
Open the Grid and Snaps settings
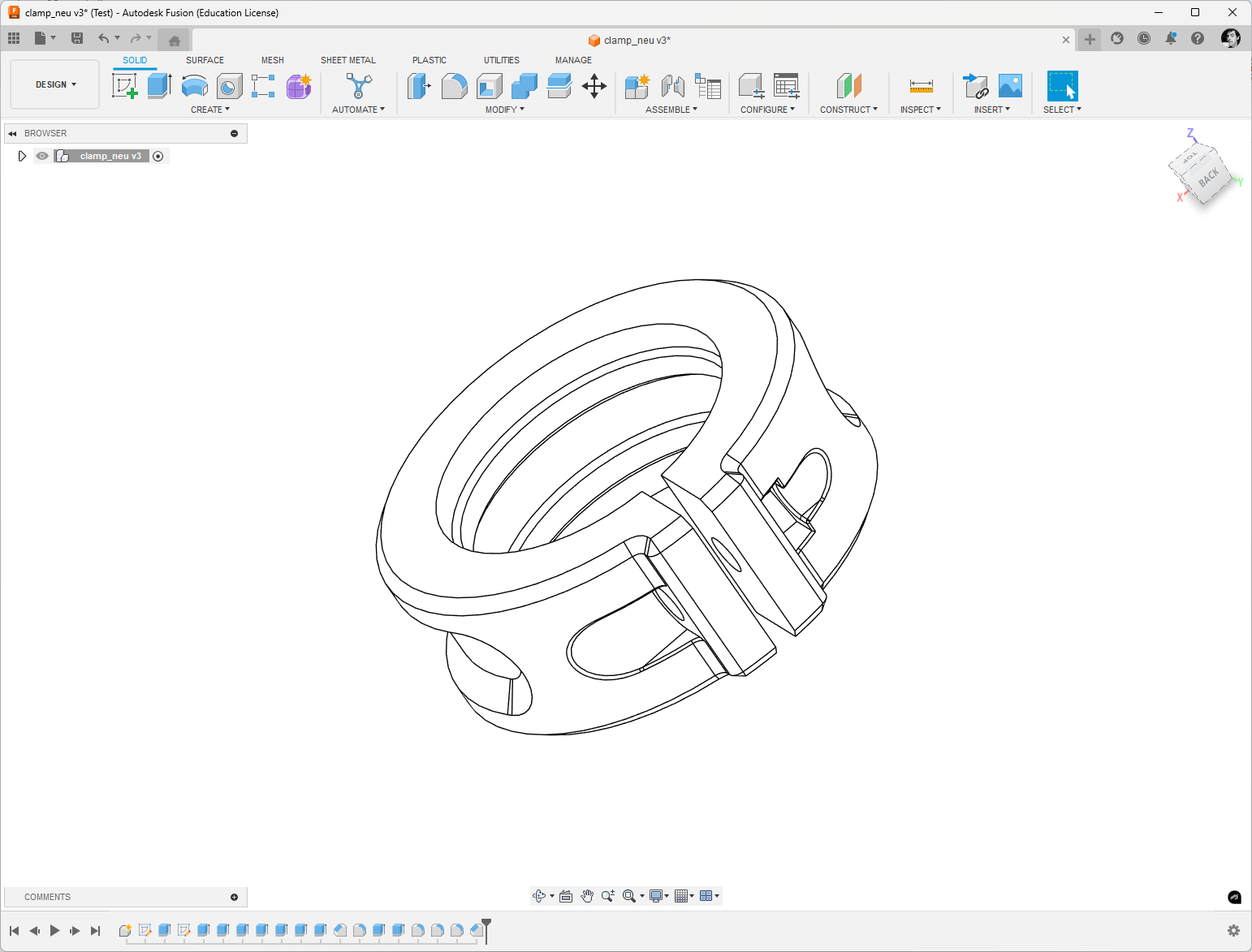pos(684,896)
